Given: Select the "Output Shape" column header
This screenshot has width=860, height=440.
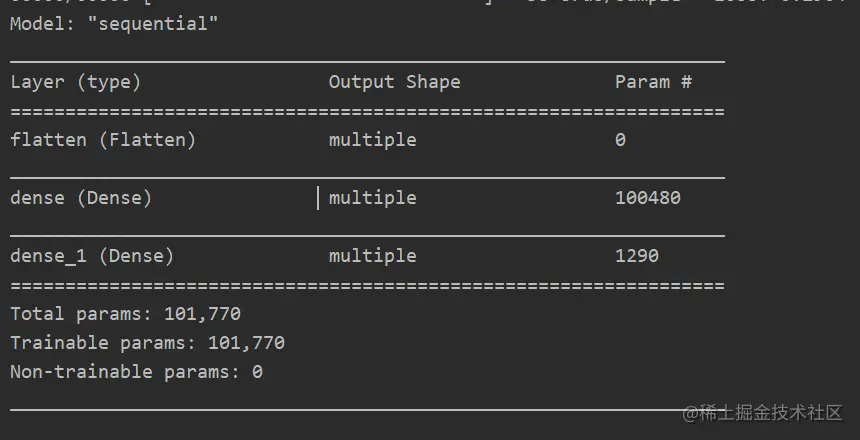Looking at the screenshot, I should [394, 82].
